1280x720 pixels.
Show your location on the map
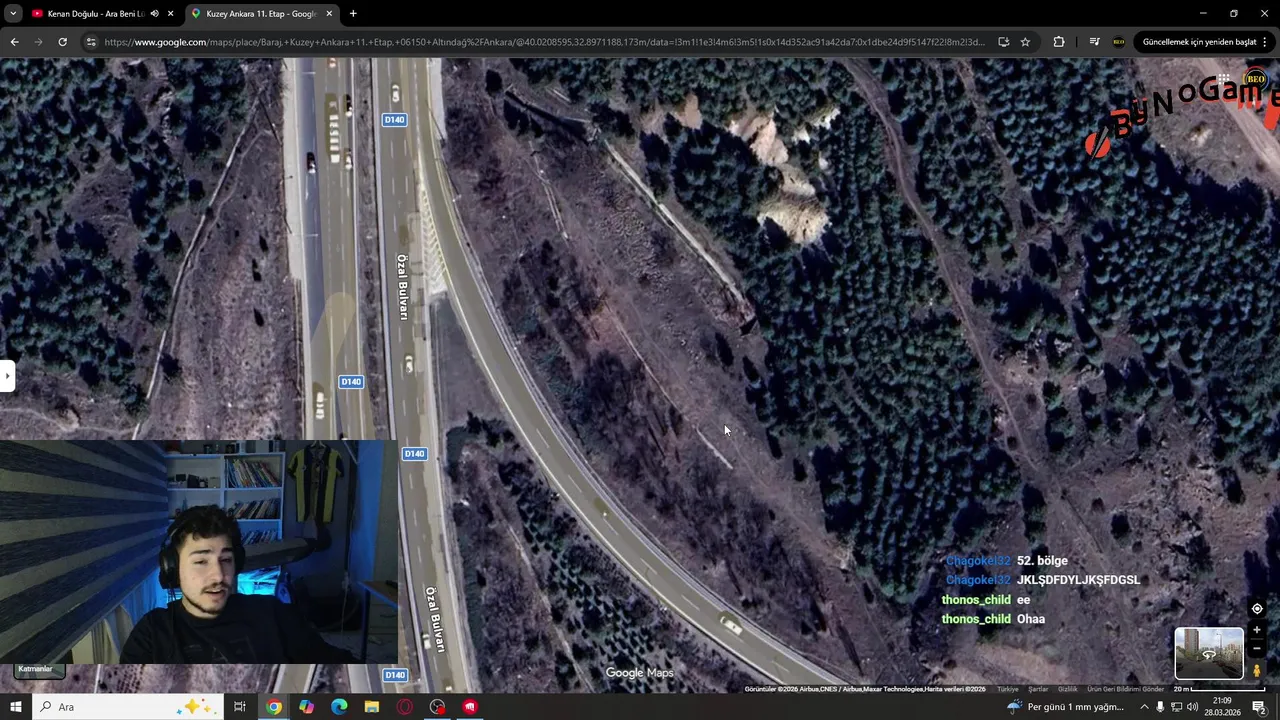coord(1257,608)
